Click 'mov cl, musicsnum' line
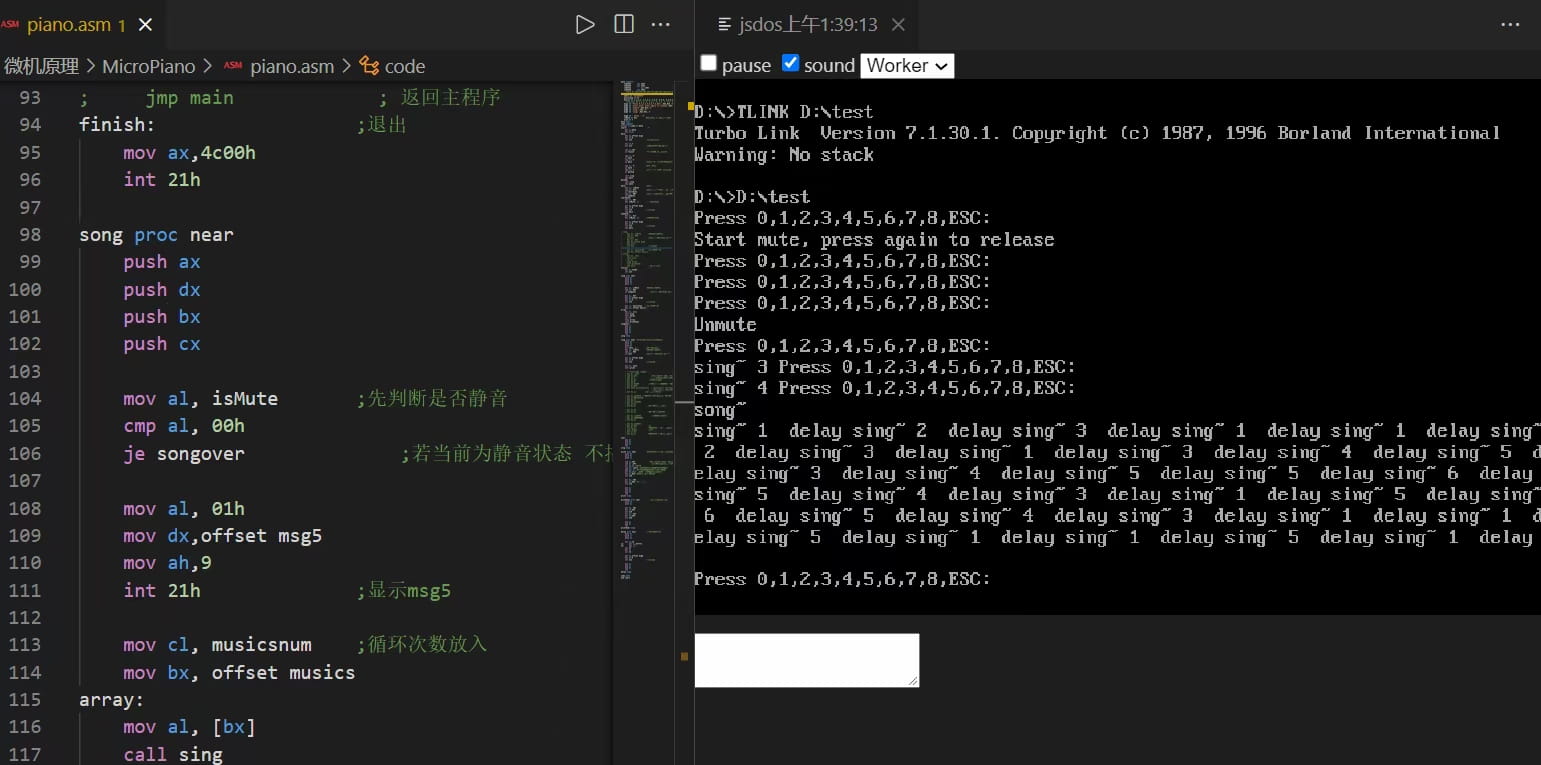 coord(217,645)
